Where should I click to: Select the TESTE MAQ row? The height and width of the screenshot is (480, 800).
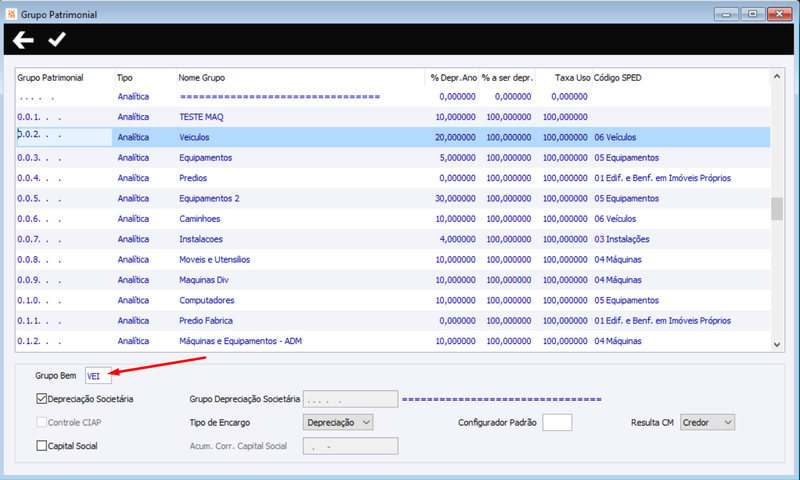(x=393, y=117)
